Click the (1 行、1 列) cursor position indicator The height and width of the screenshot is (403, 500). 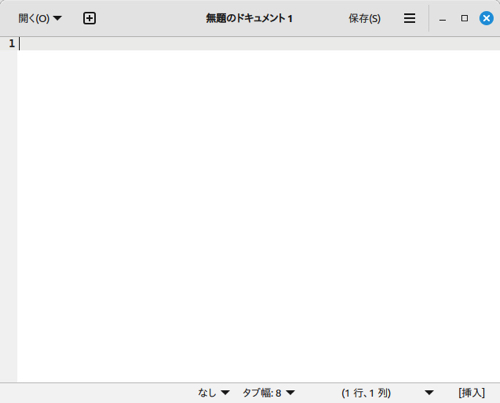point(366,393)
